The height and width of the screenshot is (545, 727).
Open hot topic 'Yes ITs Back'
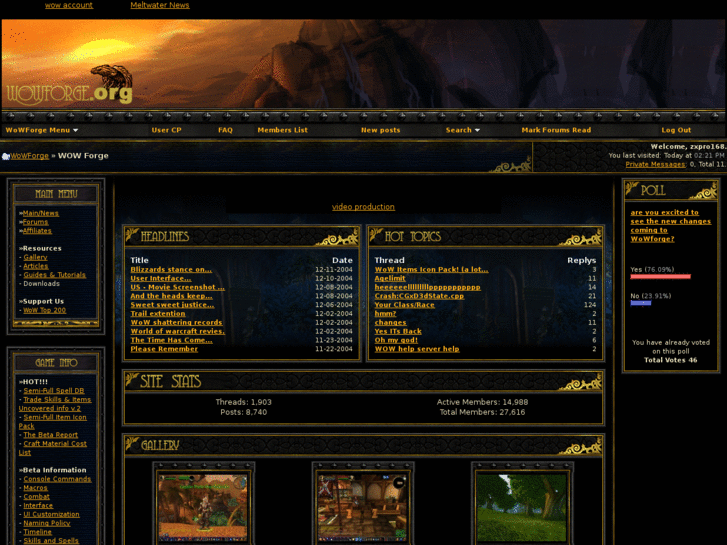[398, 331]
